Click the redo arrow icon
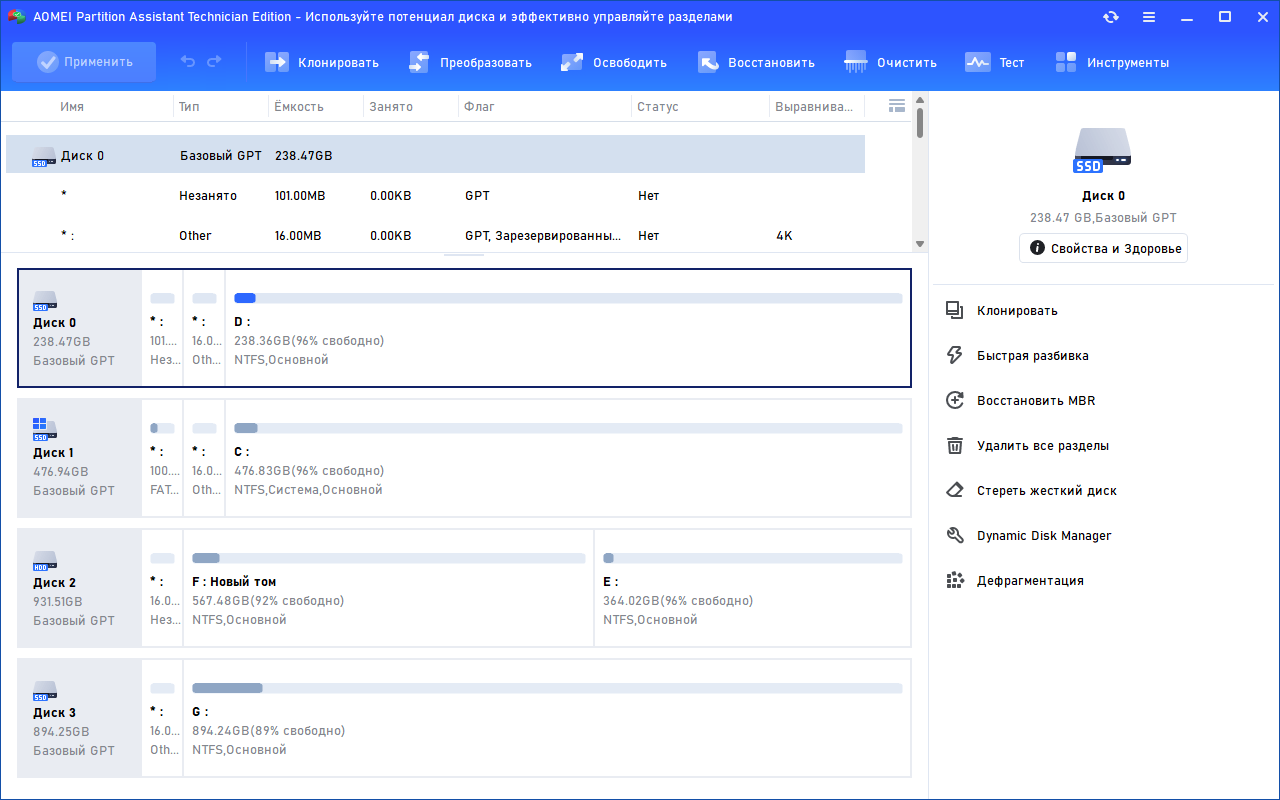1280x800 pixels. coord(214,62)
